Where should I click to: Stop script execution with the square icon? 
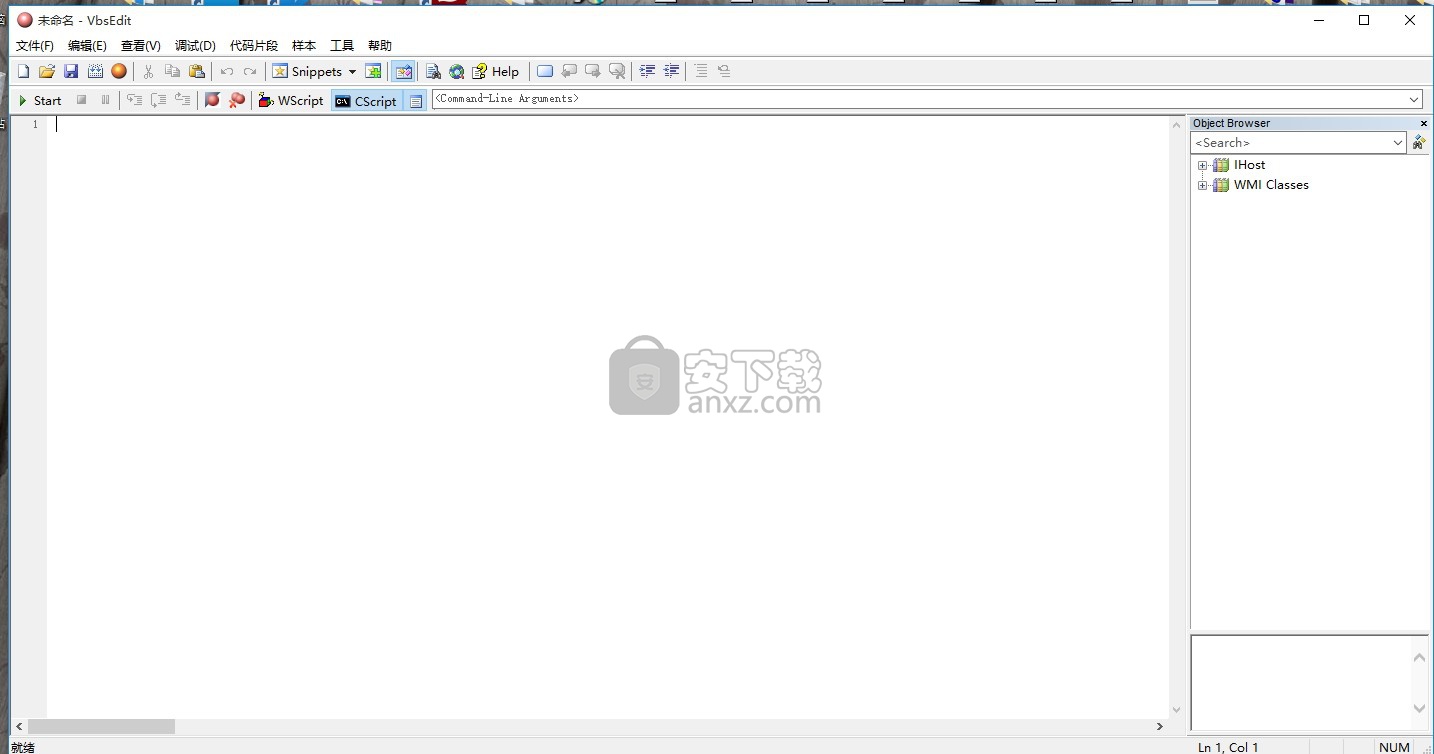(x=82, y=100)
